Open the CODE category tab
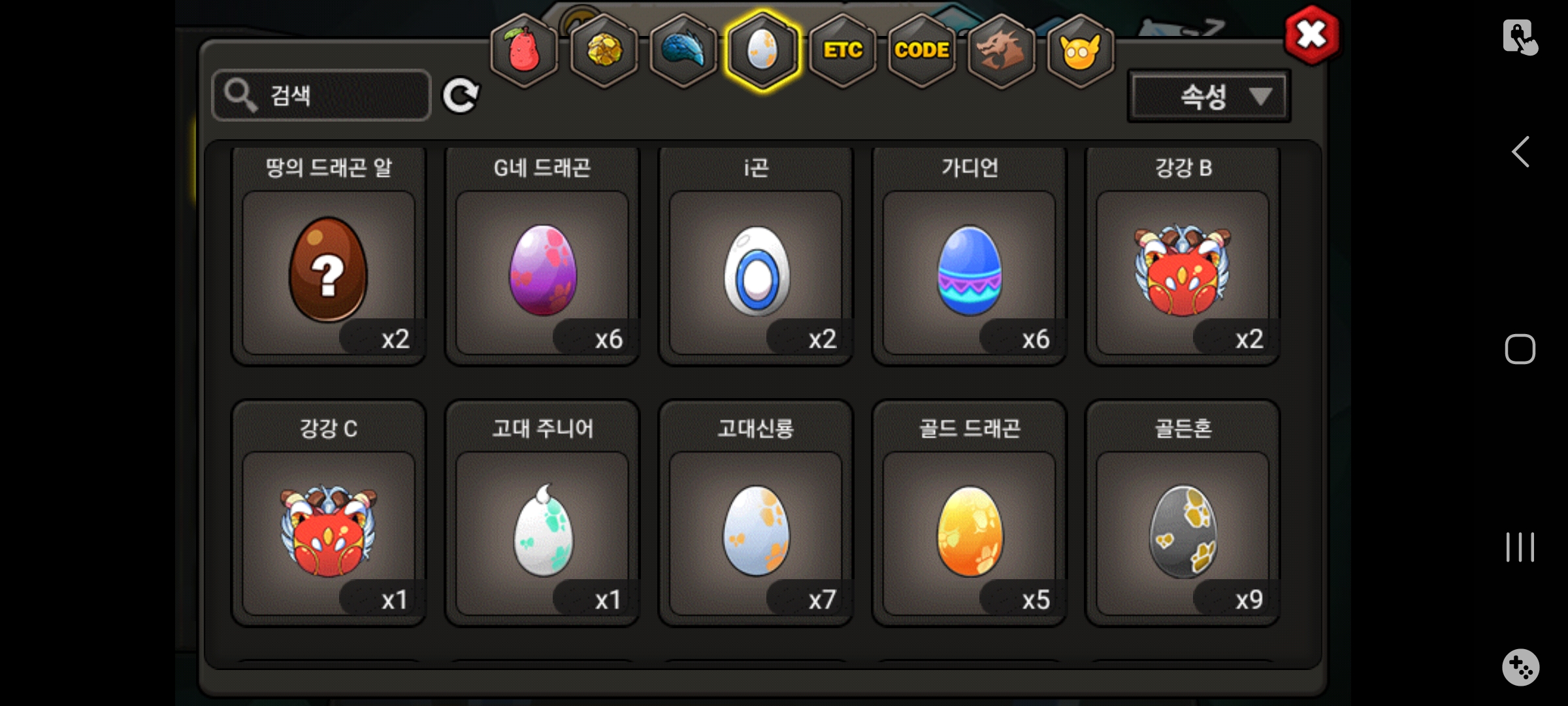The width and height of the screenshot is (1568, 706). tap(922, 50)
